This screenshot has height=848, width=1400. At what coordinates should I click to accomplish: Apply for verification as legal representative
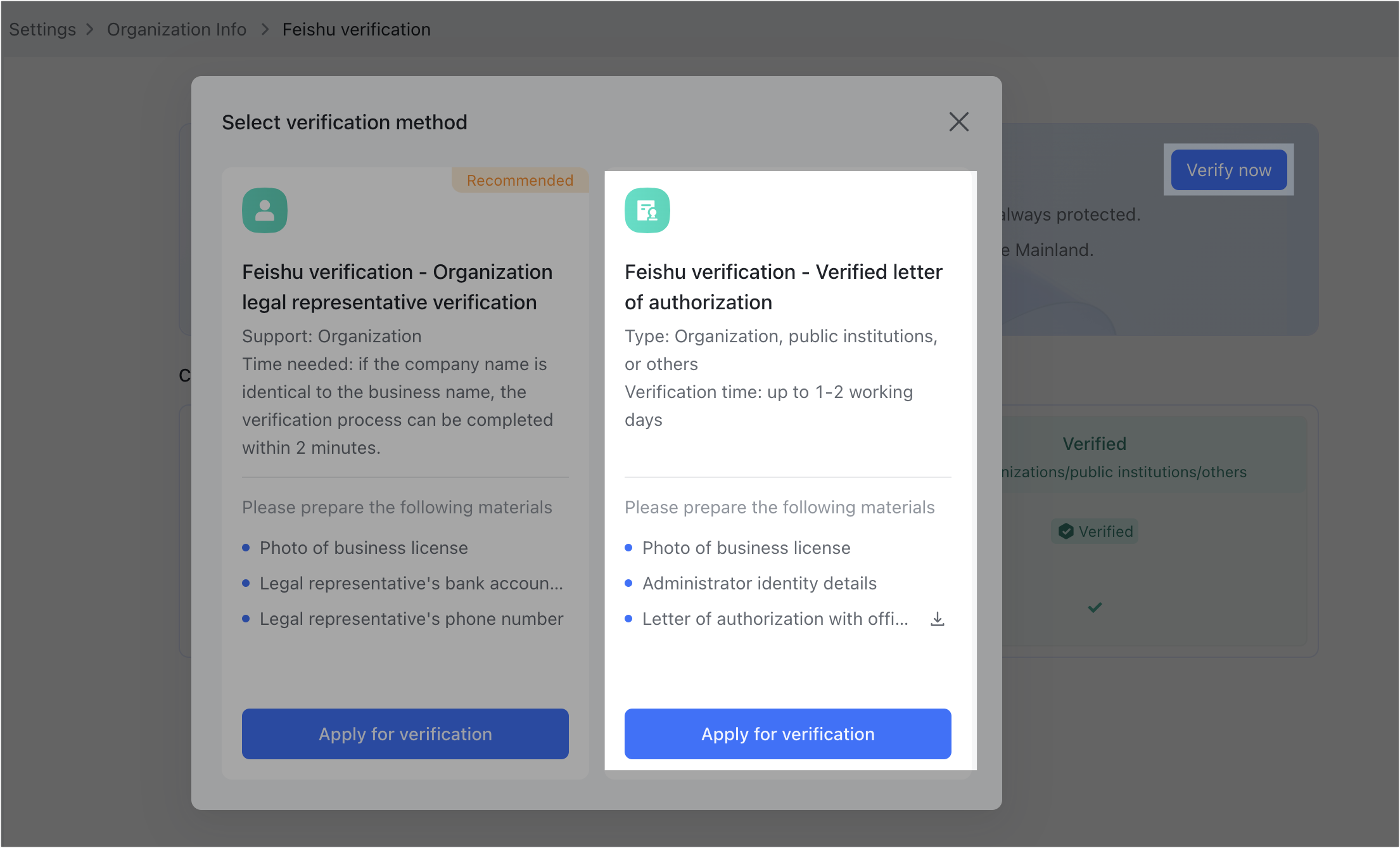[x=405, y=733]
